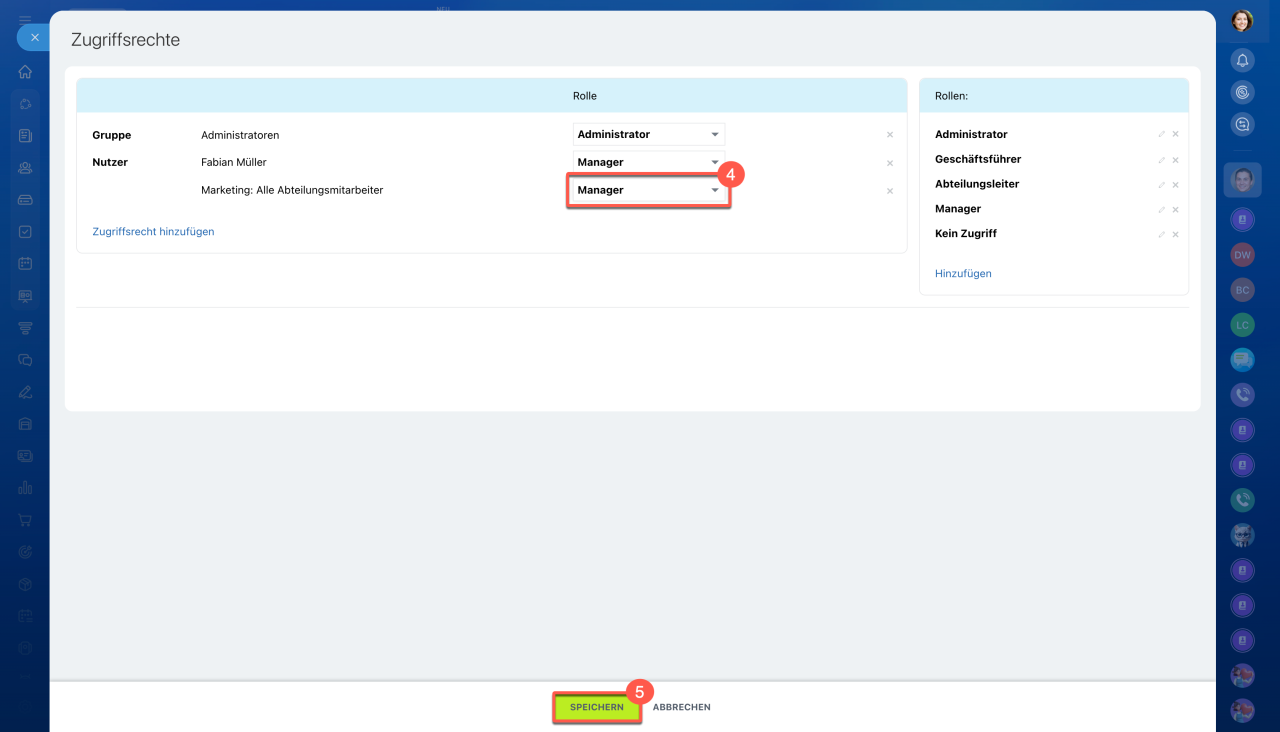Click the Hinzufügen link under Rollen

(963, 273)
